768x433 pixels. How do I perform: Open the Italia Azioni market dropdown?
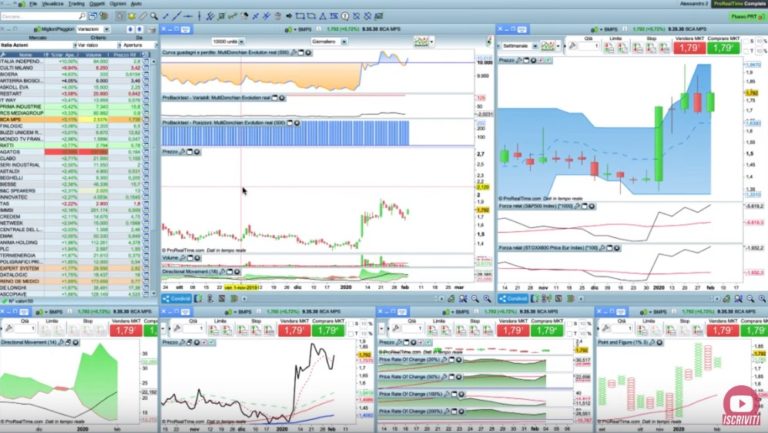[x=38, y=45]
